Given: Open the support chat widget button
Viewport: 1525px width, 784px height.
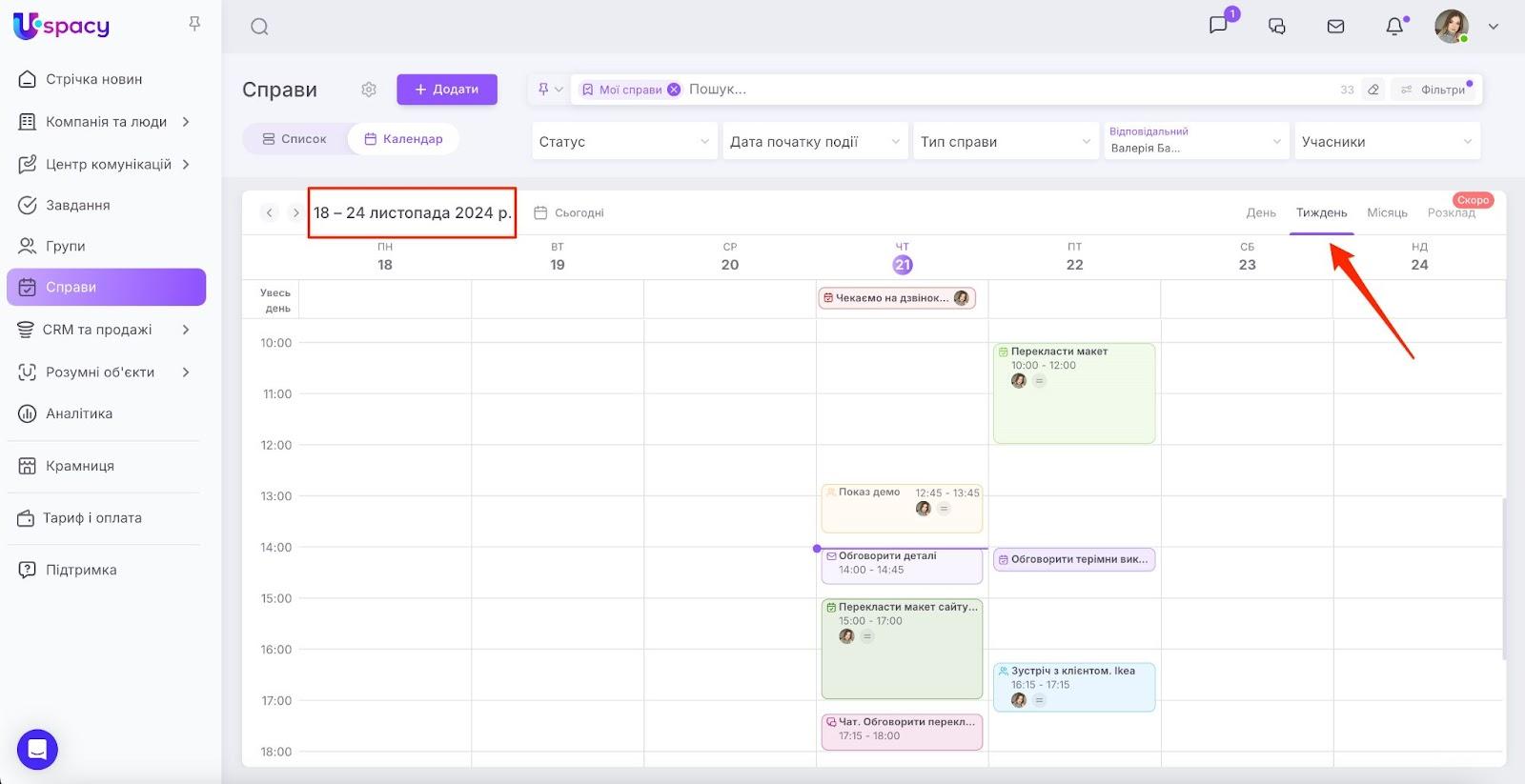Looking at the screenshot, I should [x=37, y=750].
